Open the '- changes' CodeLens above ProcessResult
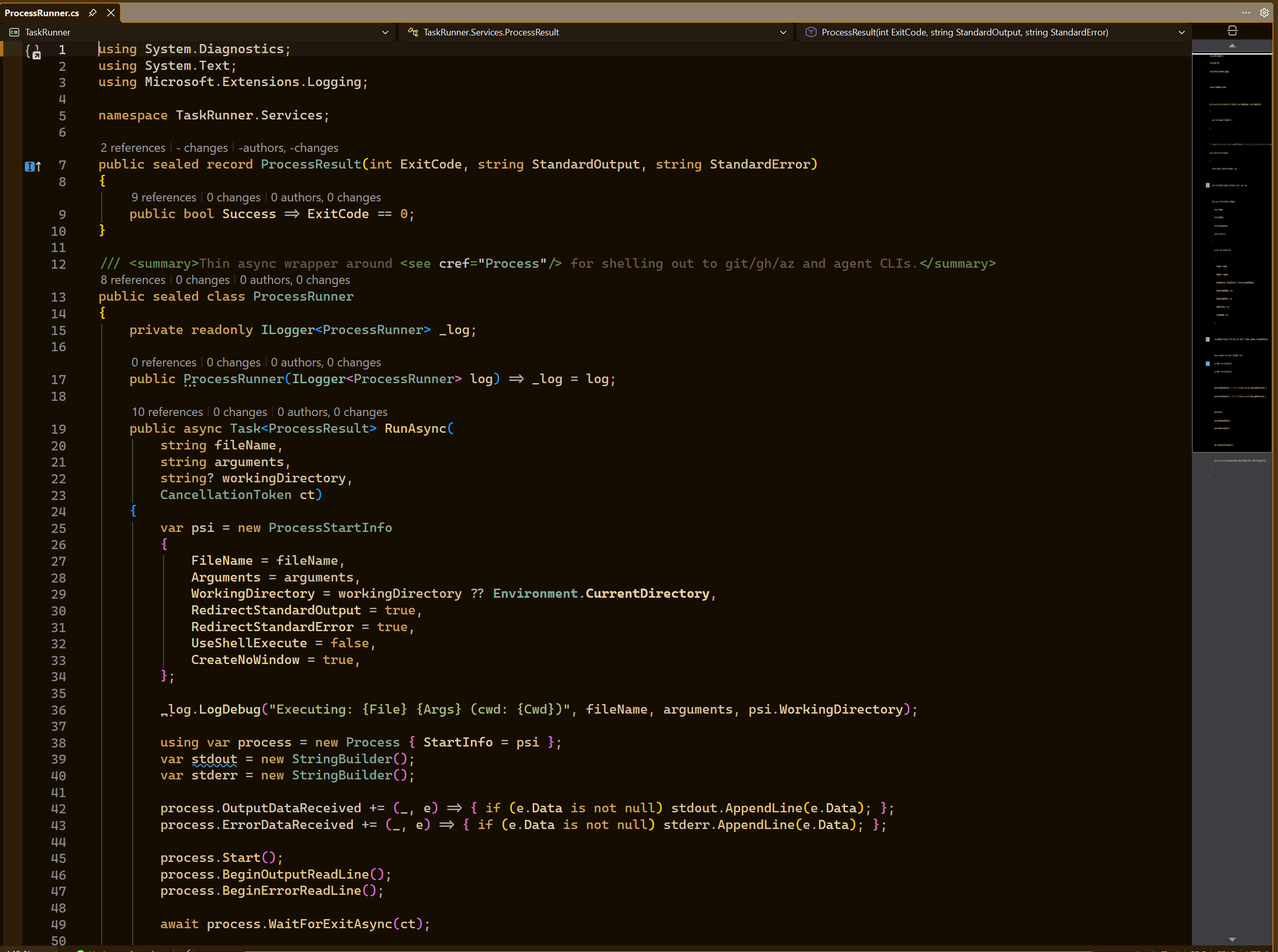Screen dimensions: 1278x952 [202, 148]
